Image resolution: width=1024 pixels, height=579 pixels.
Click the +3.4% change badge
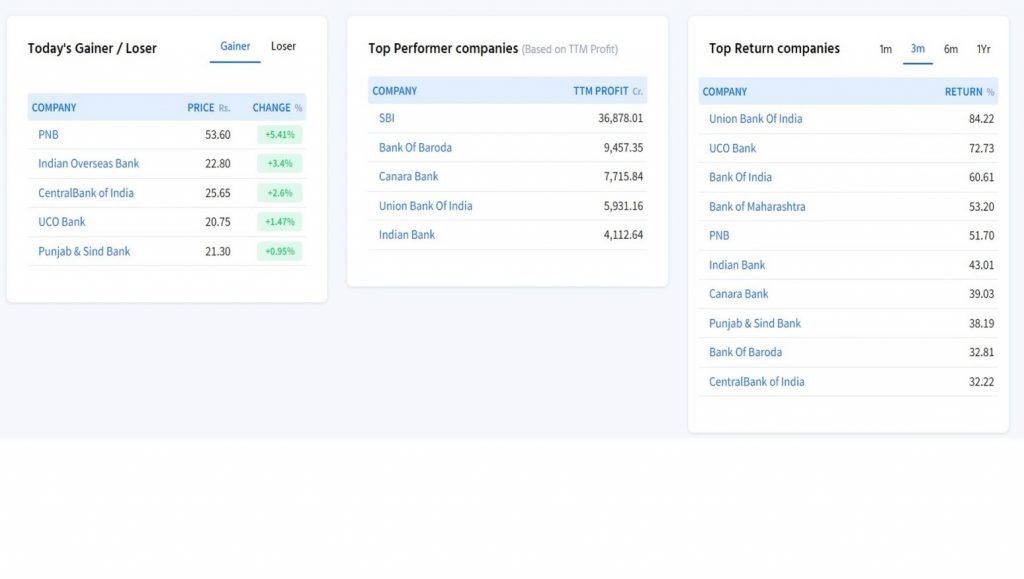[x=280, y=163]
